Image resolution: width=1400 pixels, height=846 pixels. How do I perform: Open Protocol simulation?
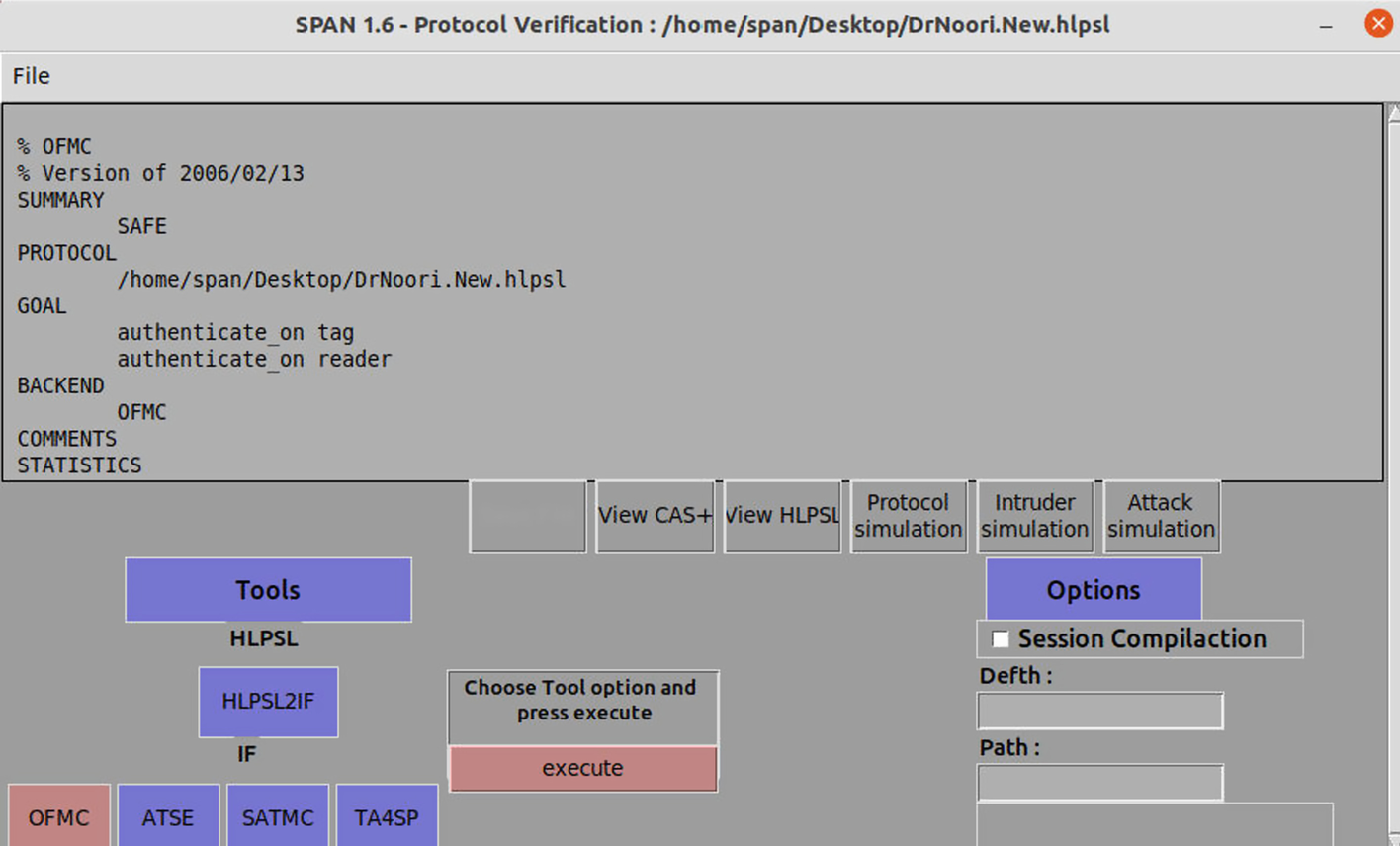tap(909, 516)
